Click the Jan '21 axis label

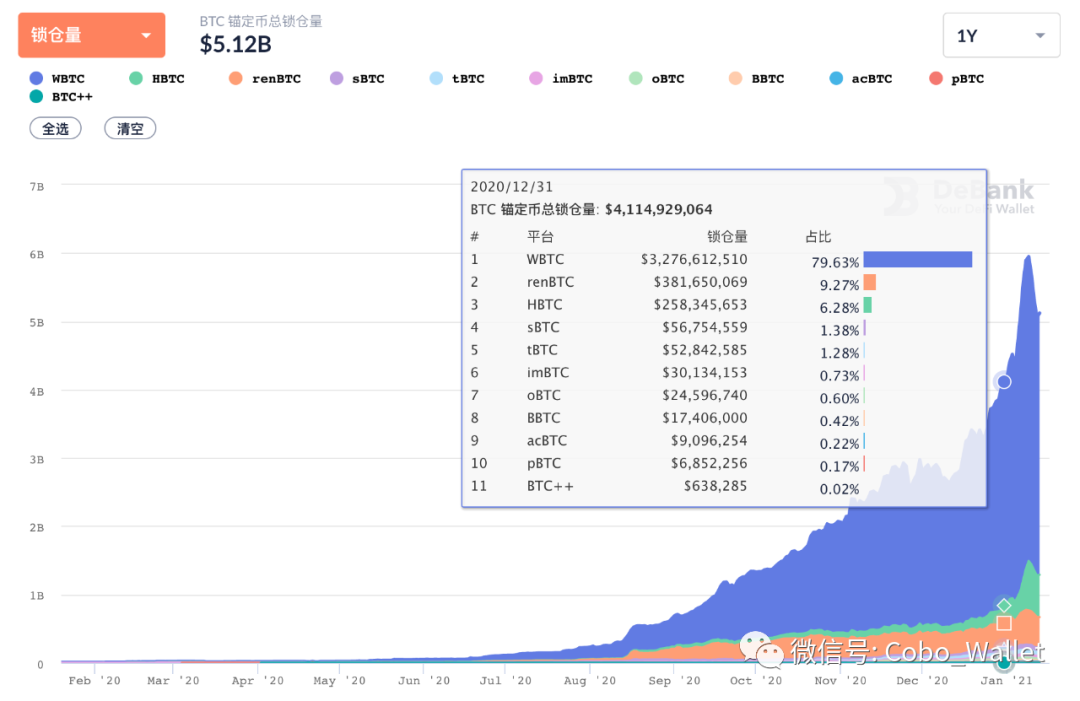click(x=1005, y=680)
